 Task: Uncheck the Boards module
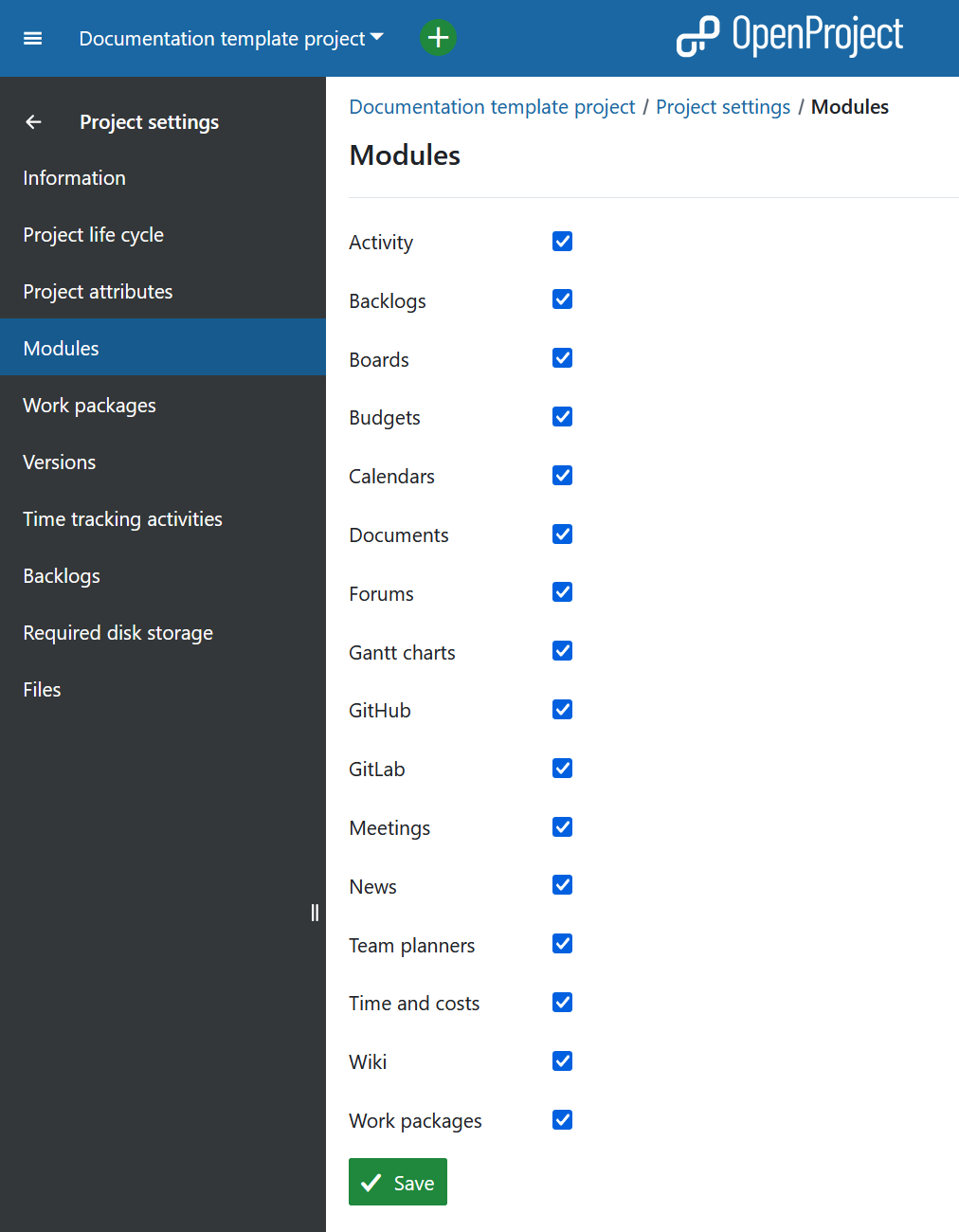click(x=563, y=358)
